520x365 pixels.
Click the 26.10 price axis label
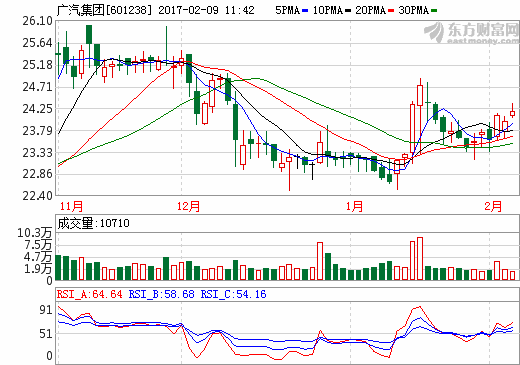click(38, 21)
